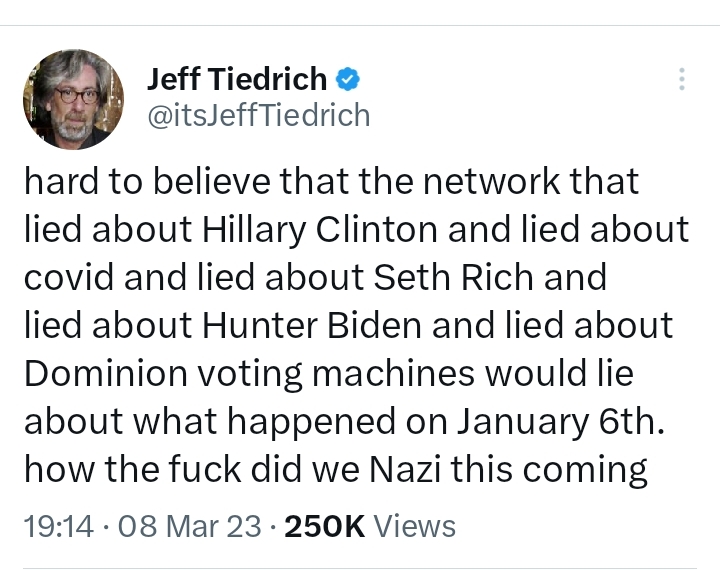The image size is (720, 570).
Task: Open the @itsJeffTiedrich handle link
Action: pos(259,115)
